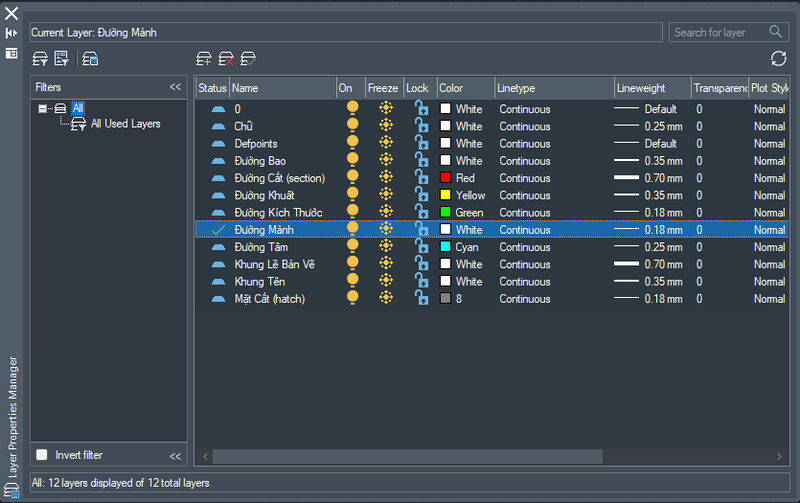Click the horizontal scrollbar thumb
The height and width of the screenshot is (503, 800).
click(x=408, y=457)
